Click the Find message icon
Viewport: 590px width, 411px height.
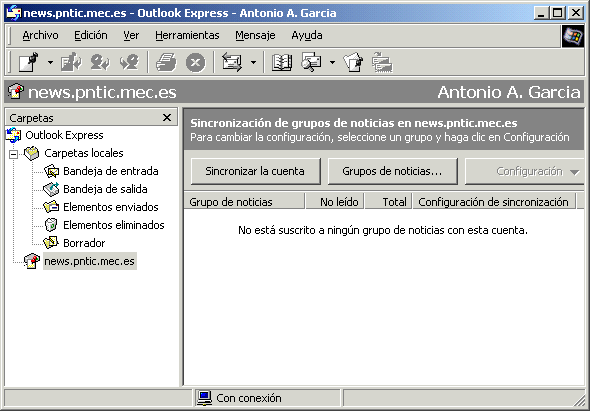click(x=311, y=62)
